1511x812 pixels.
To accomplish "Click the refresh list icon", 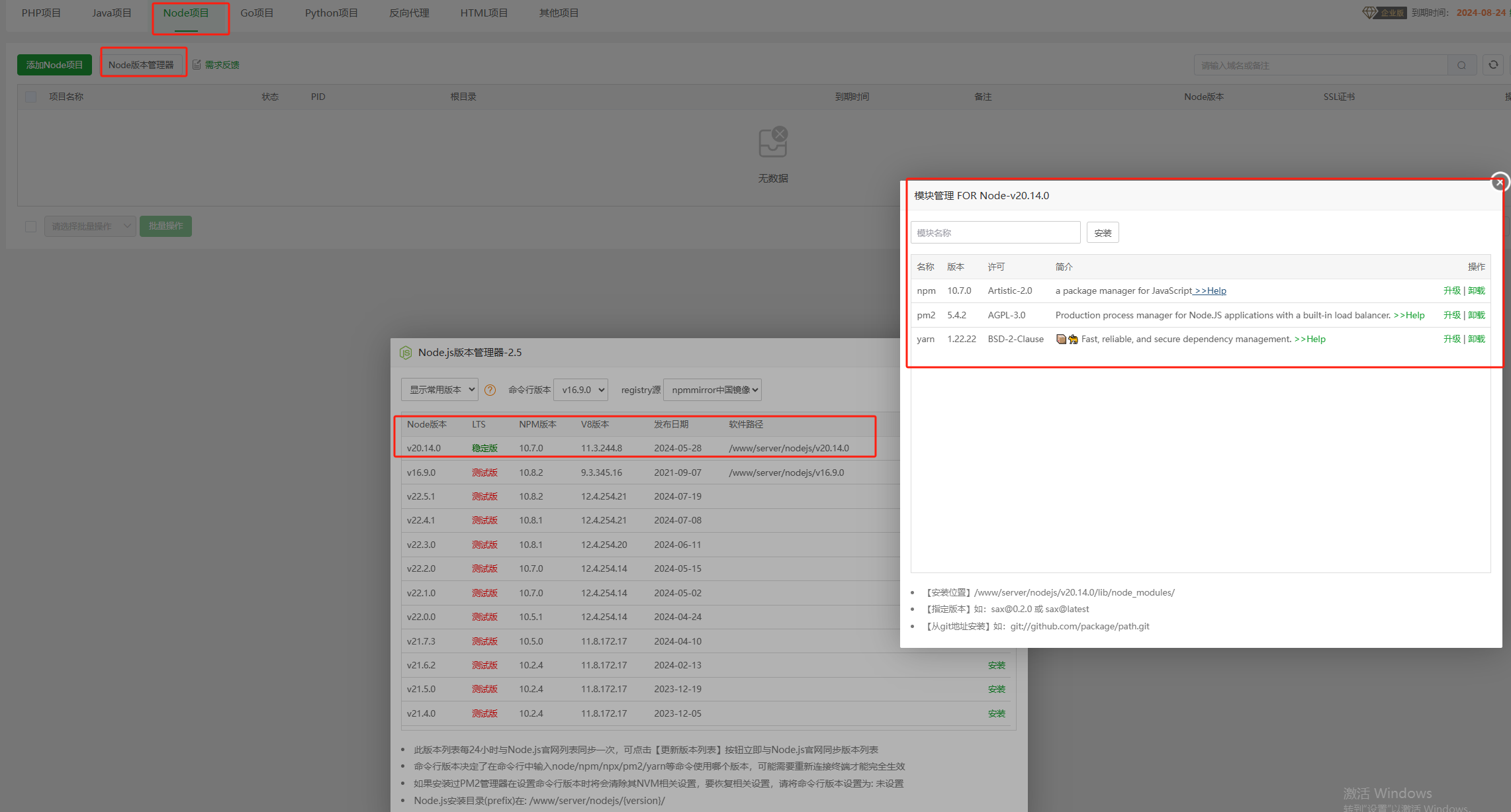I will (x=1493, y=64).
